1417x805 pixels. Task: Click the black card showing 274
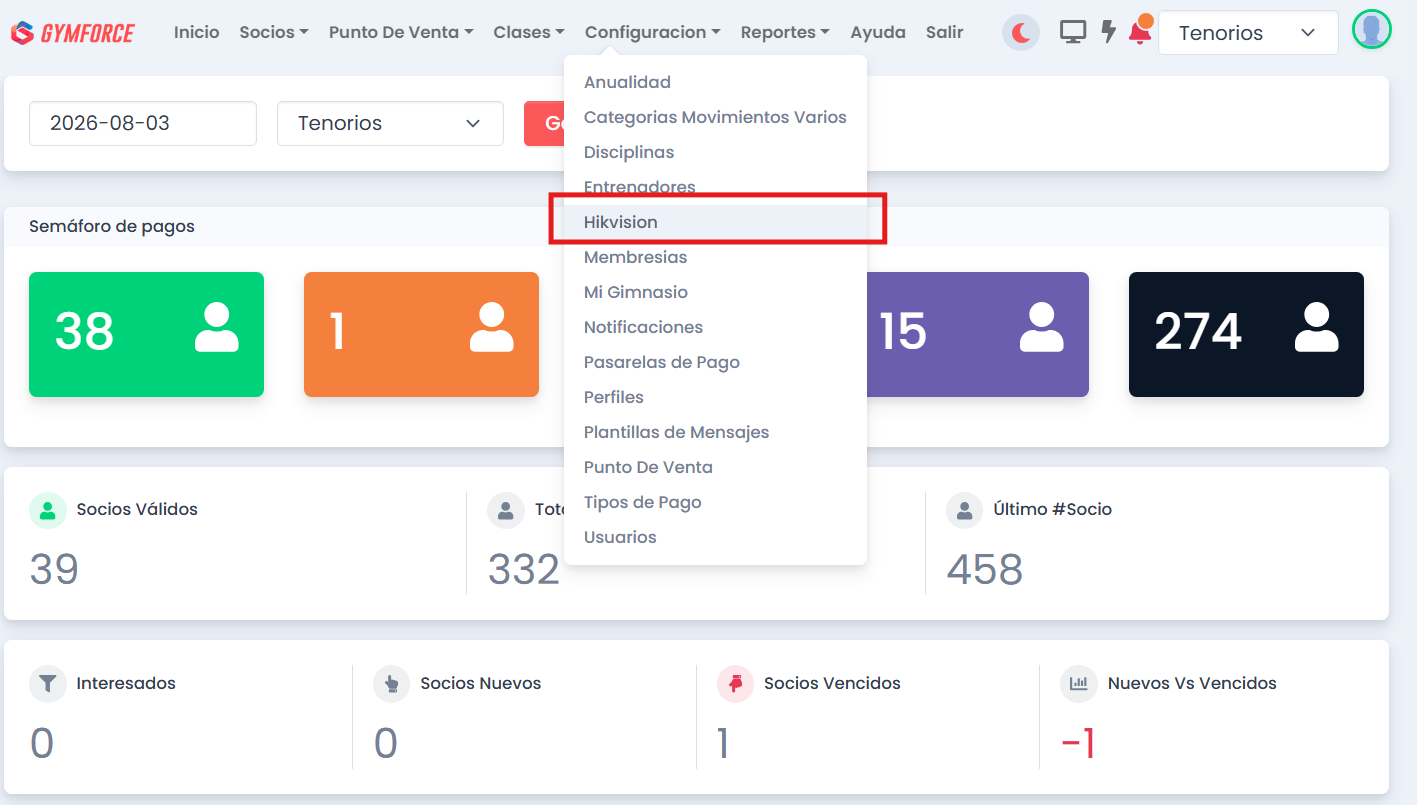coord(1246,334)
